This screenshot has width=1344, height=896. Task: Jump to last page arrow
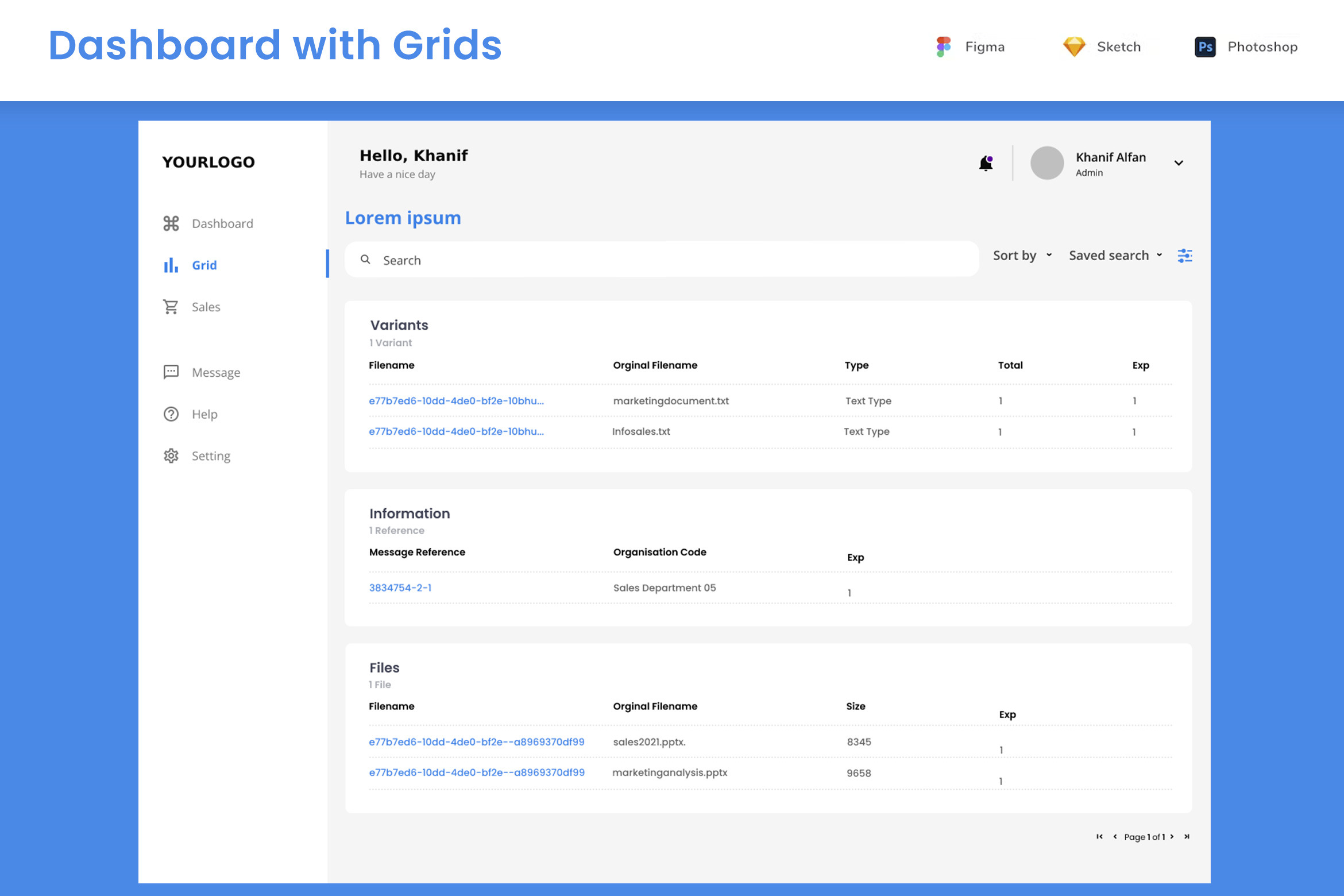1187,837
